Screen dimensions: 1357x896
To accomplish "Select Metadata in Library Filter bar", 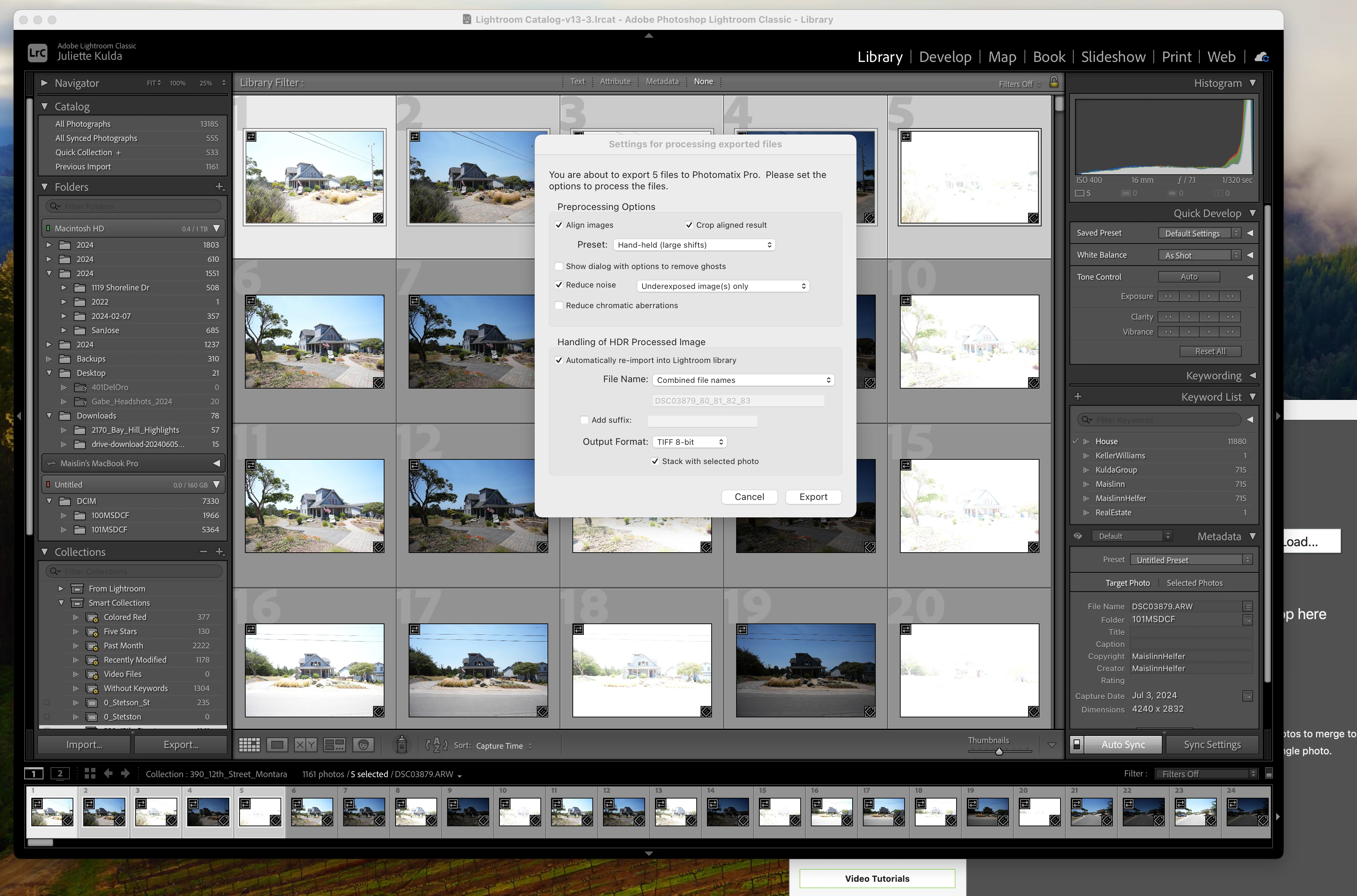I will 662,82.
